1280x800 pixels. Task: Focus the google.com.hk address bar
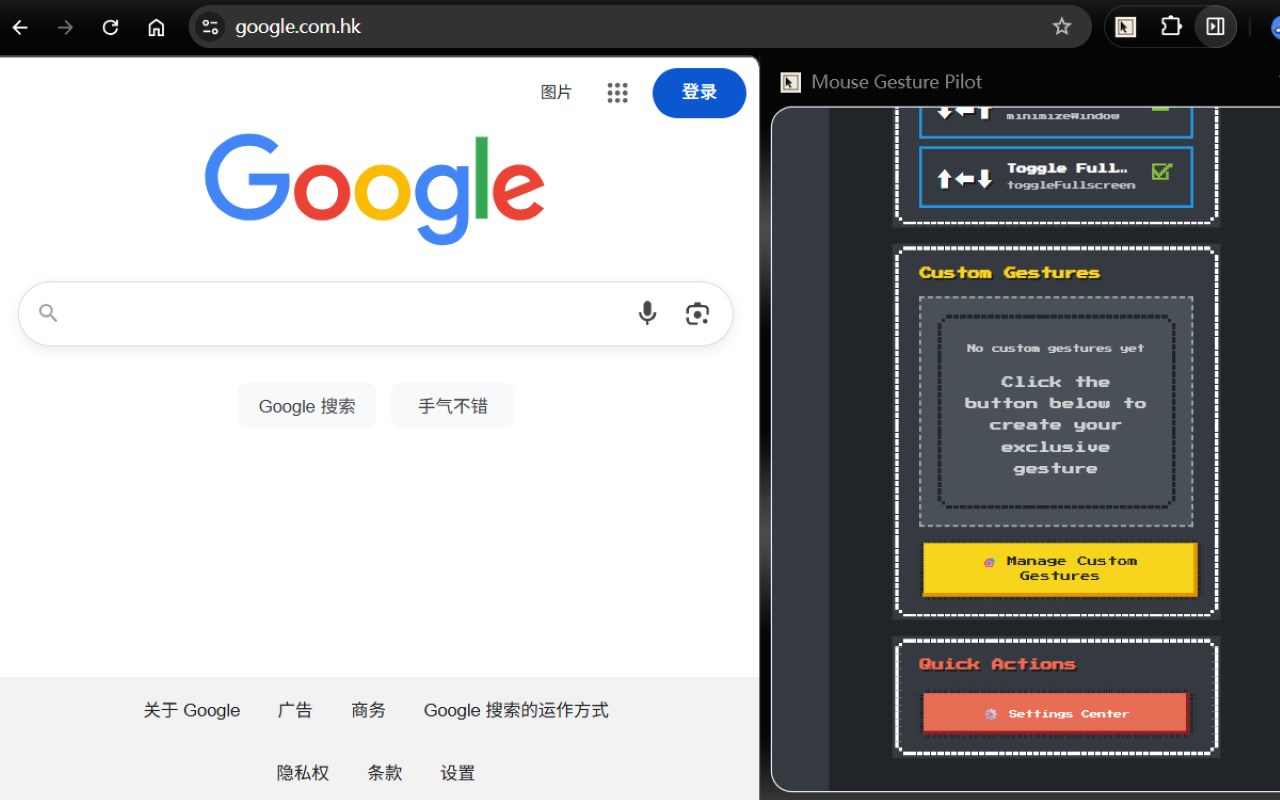pos(640,27)
